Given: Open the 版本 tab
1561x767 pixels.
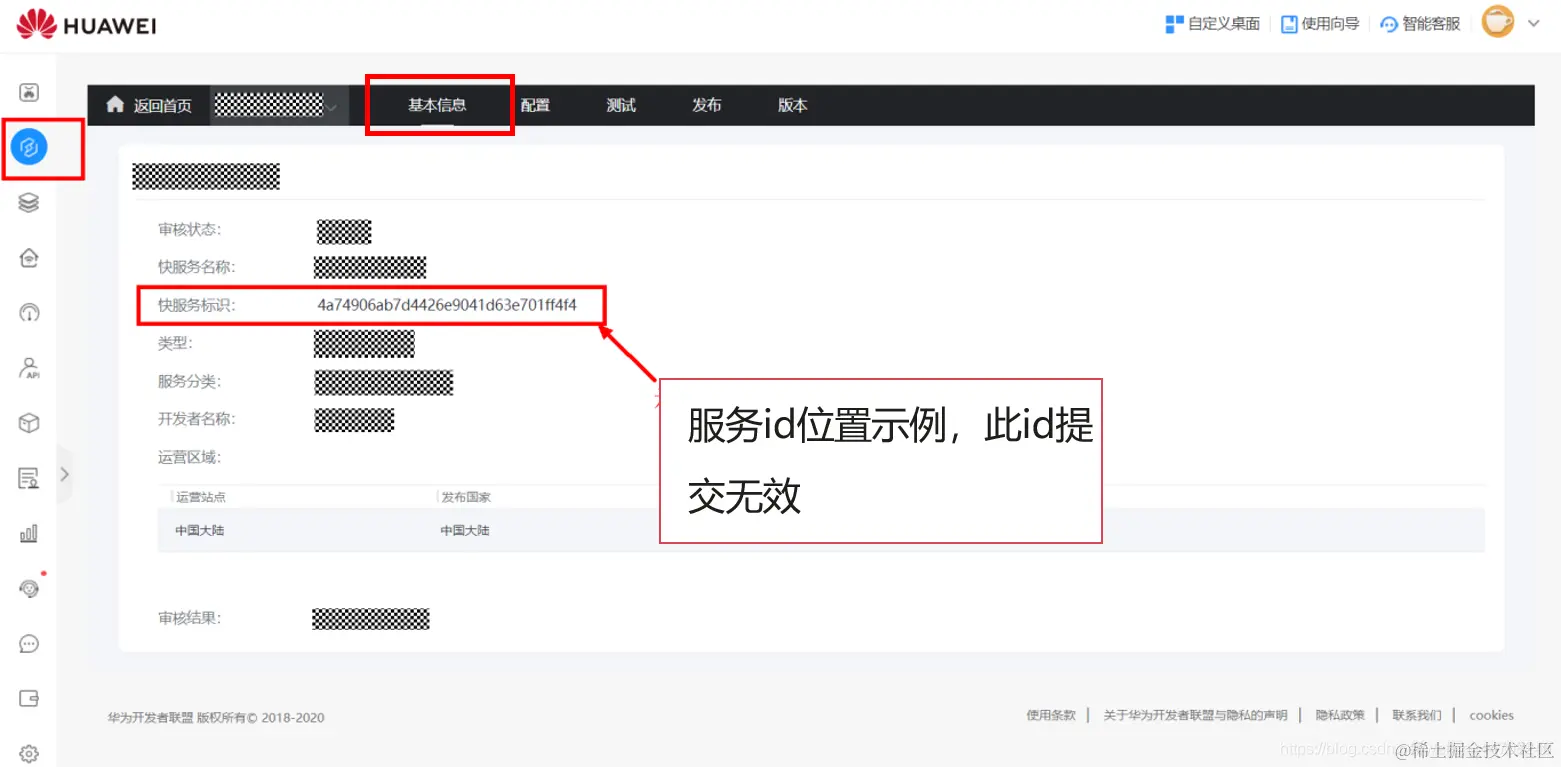Looking at the screenshot, I should (791, 104).
